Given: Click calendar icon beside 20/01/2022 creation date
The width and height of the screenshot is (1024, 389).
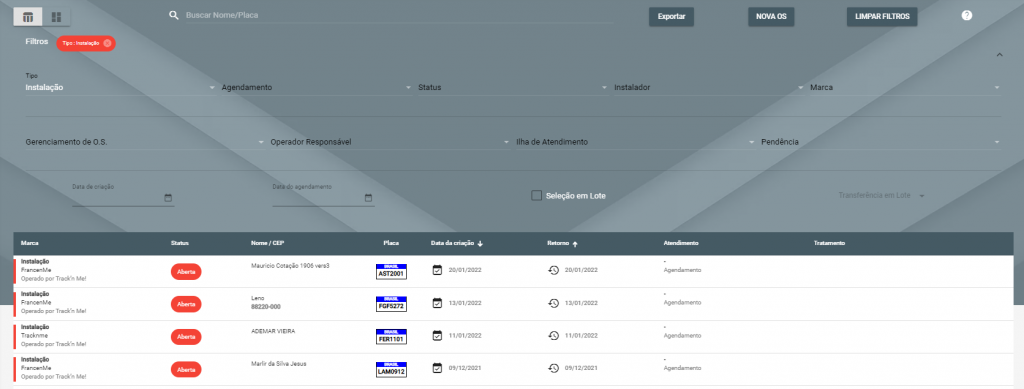Looking at the screenshot, I should click(x=438, y=270).
